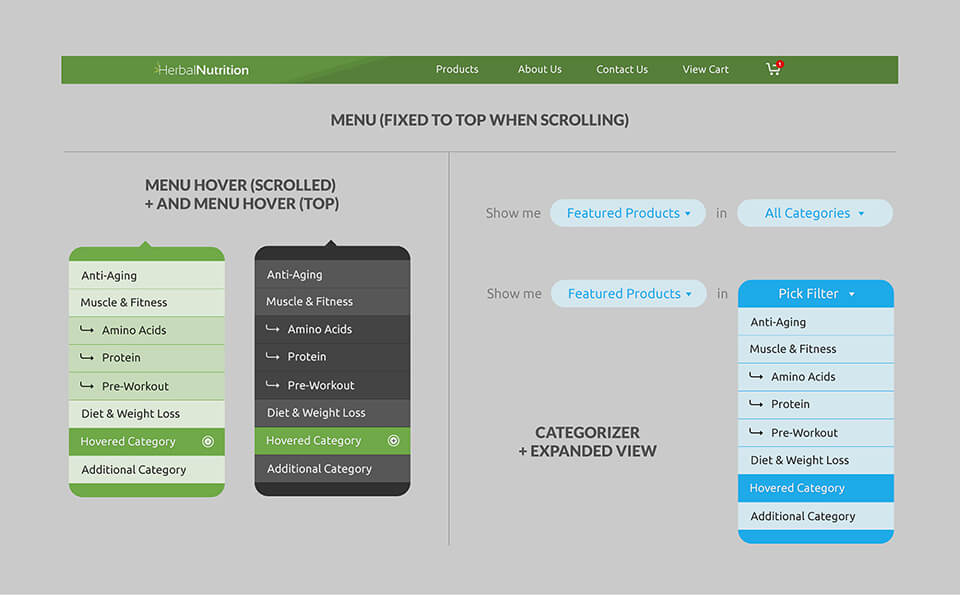The height and width of the screenshot is (595, 960).
Task: Select Muscle & Fitness in light green menu
Action: [x=124, y=303]
